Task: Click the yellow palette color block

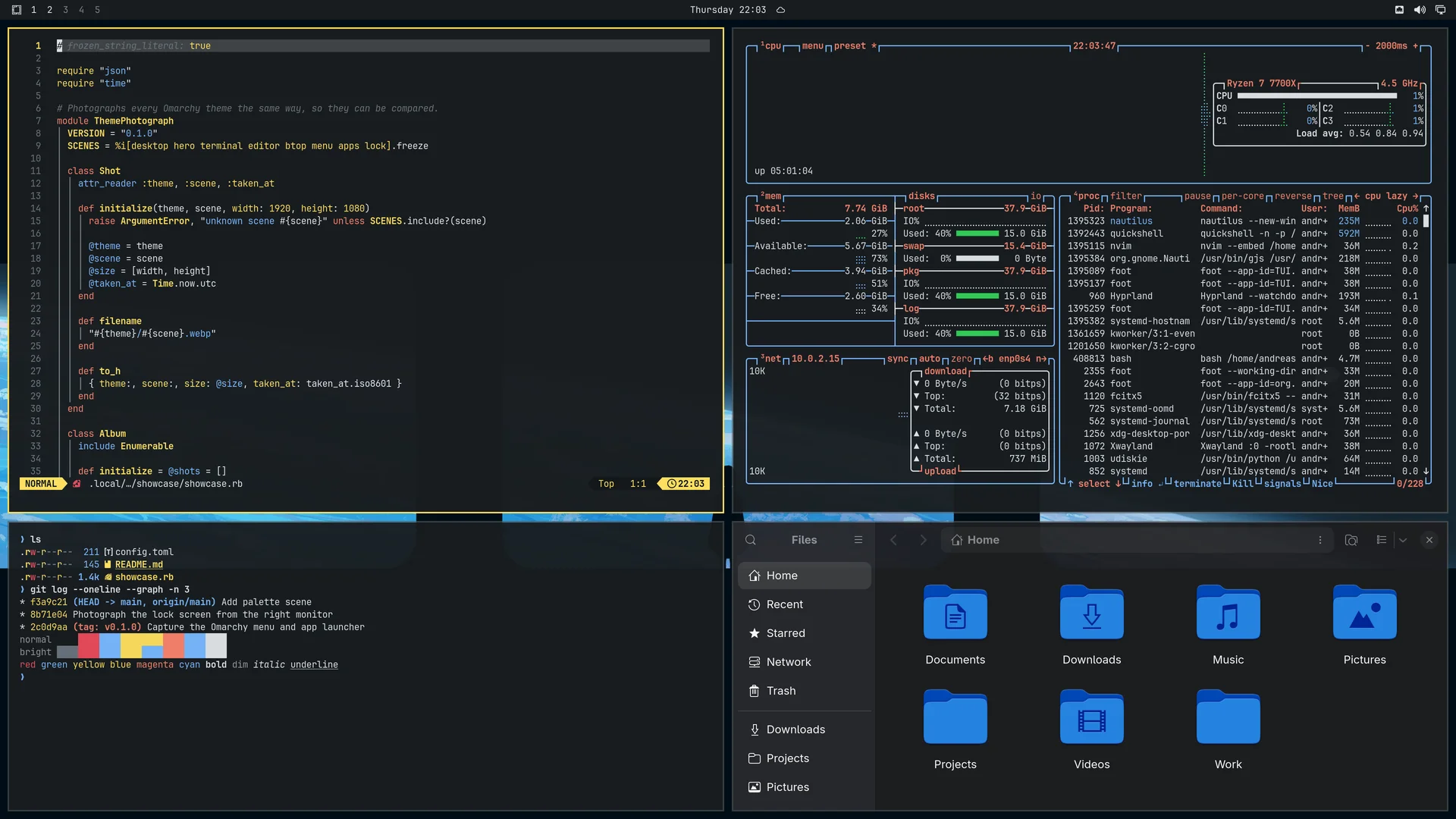Action: click(x=130, y=645)
